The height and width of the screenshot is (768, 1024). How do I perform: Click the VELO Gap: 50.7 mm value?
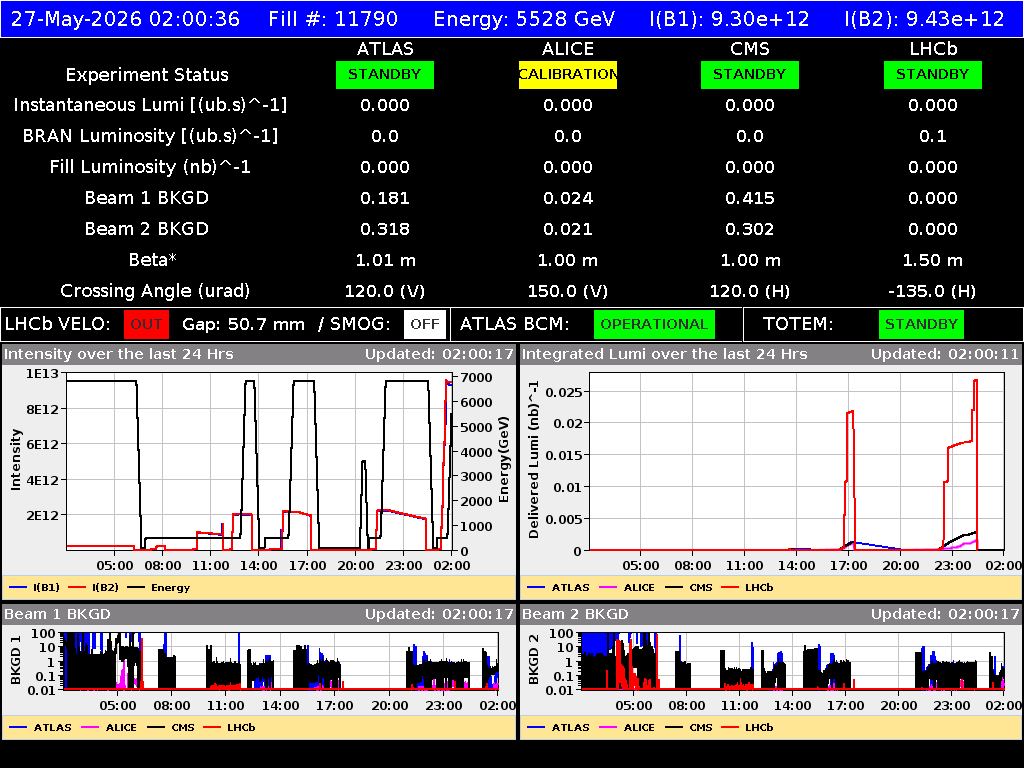click(243, 325)
